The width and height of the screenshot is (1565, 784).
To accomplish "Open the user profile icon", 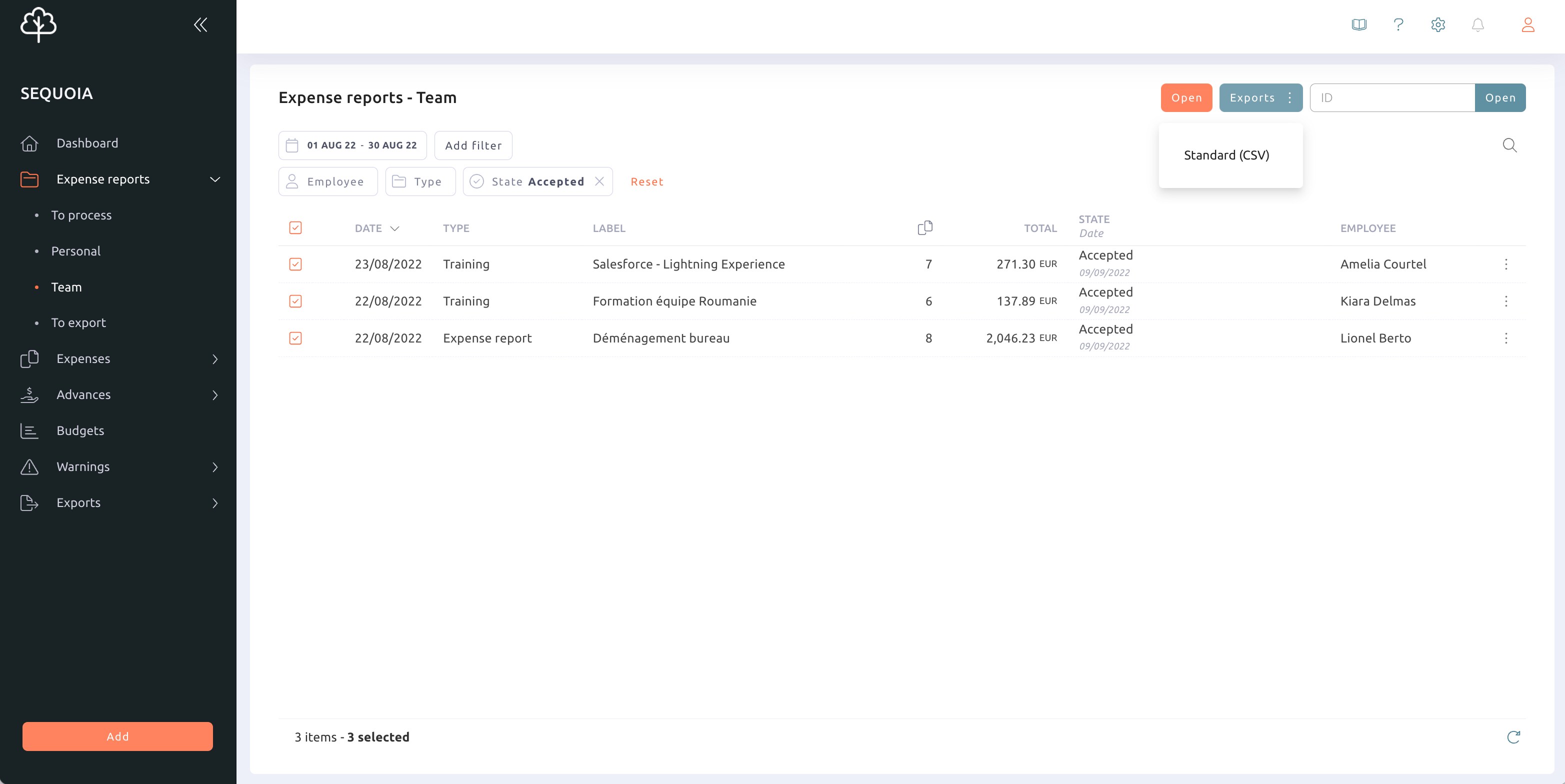I will 1528,25.
